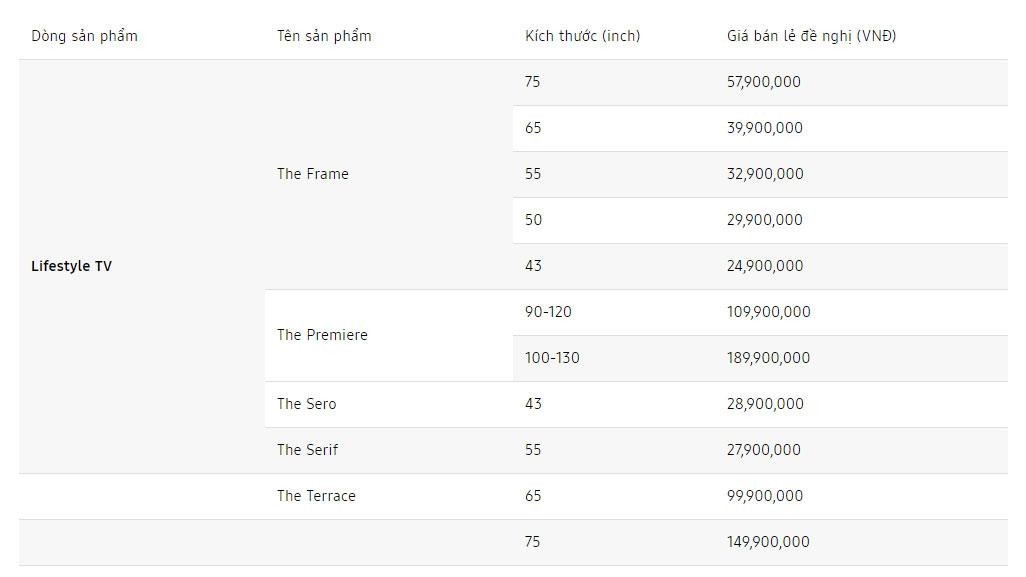Click "The Sero" product name
Screen dimensions: 1026x577
click(x=306, y=404)
